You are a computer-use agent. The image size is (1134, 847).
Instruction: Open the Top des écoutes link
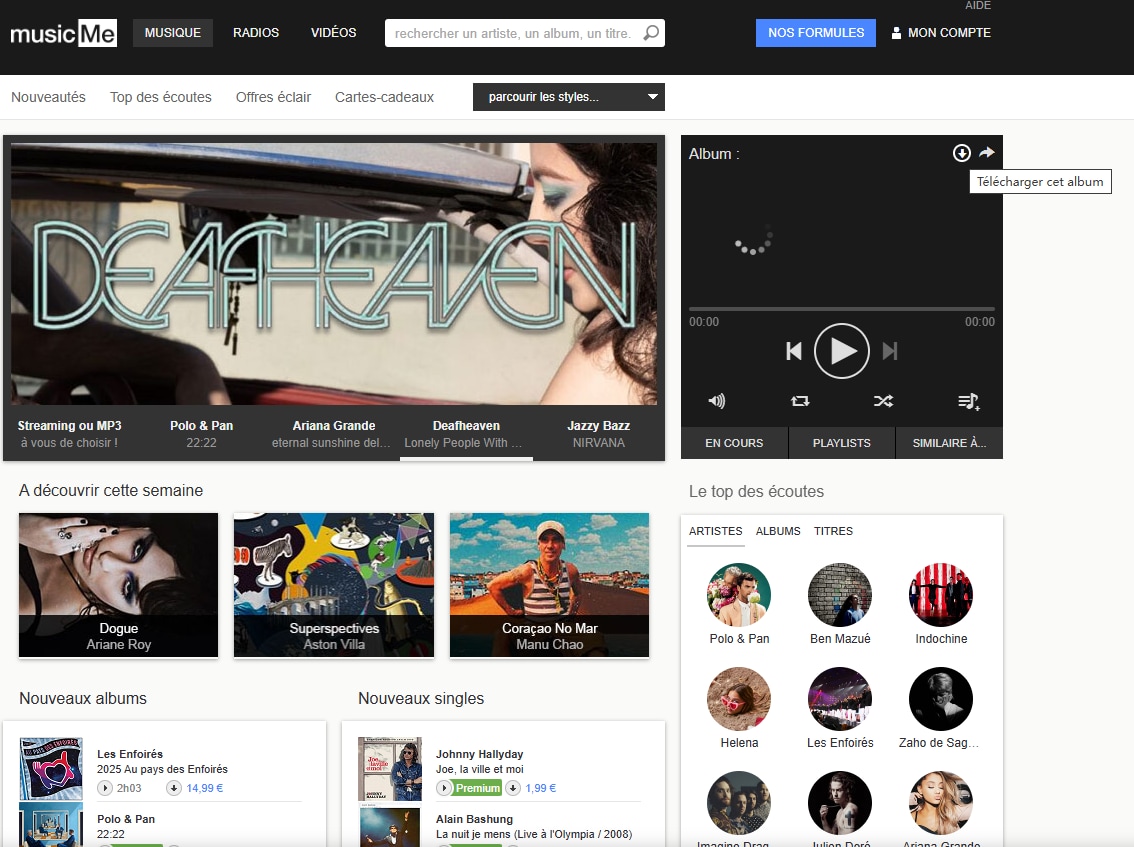click(x=161, y=97)
